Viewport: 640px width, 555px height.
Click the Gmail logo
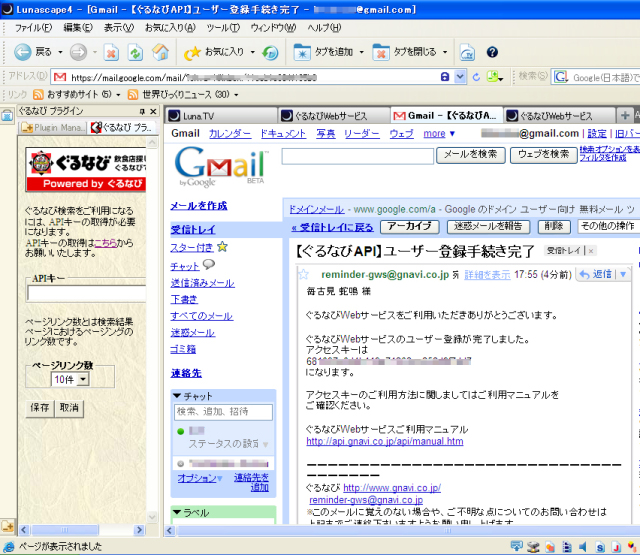pos(221,167)
